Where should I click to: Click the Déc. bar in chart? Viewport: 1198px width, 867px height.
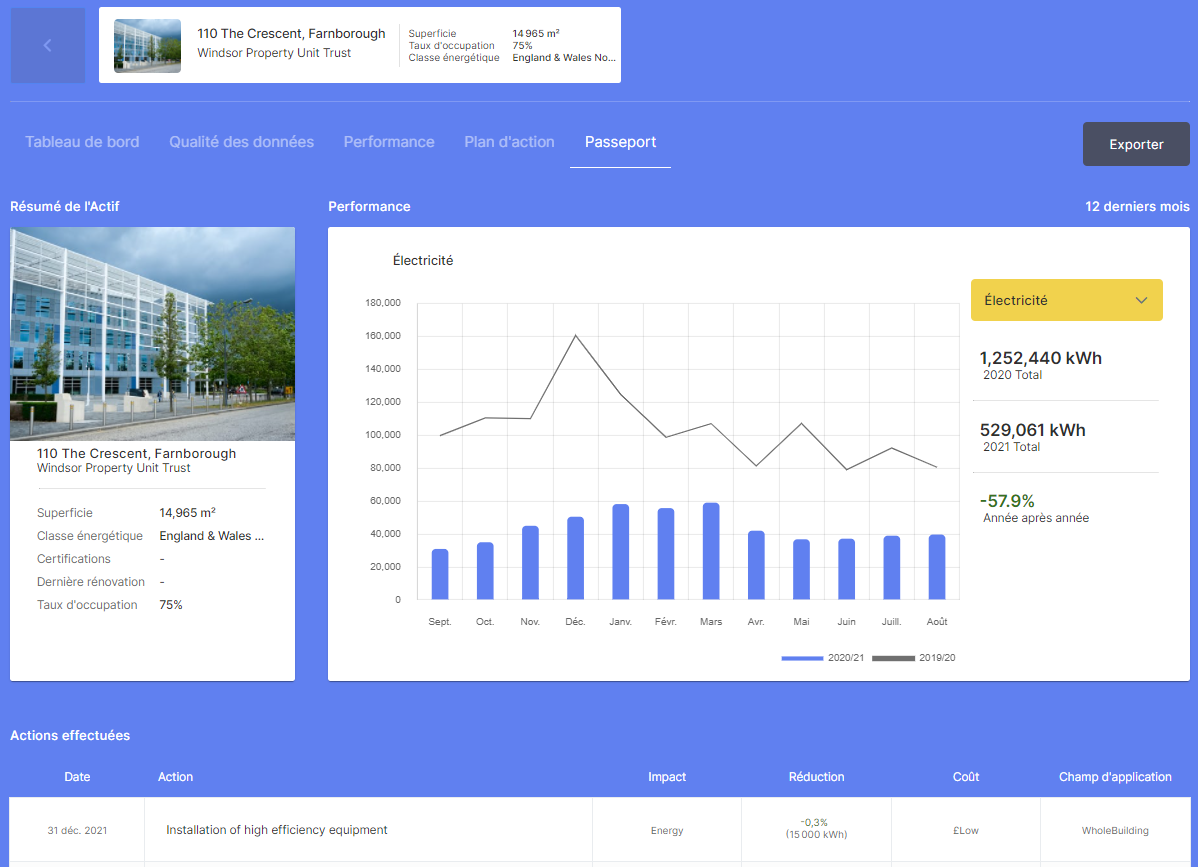click(575, 558)
